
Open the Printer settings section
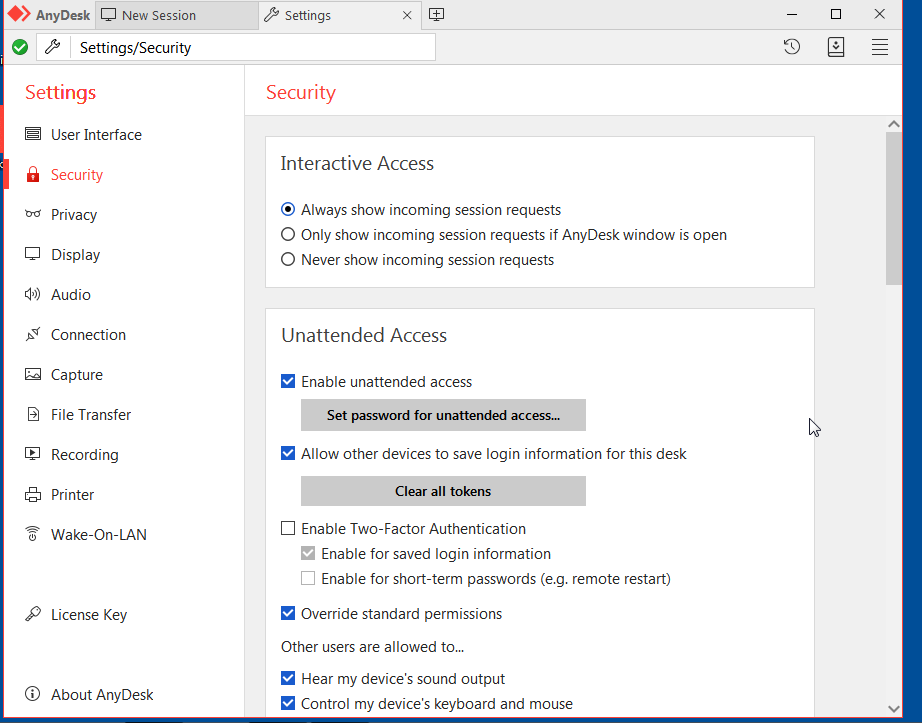[x=72, y=495]
